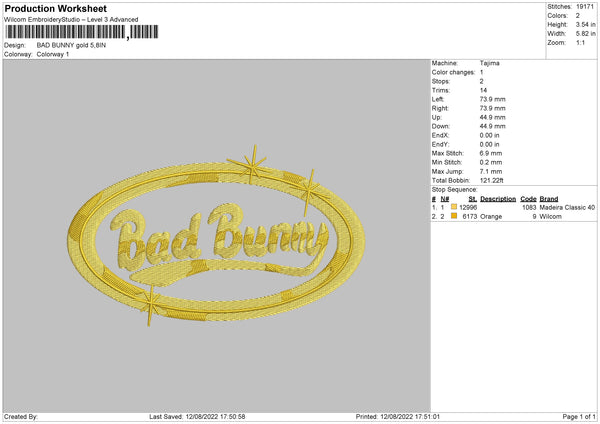Click the thread code 1083

(529, 207)
